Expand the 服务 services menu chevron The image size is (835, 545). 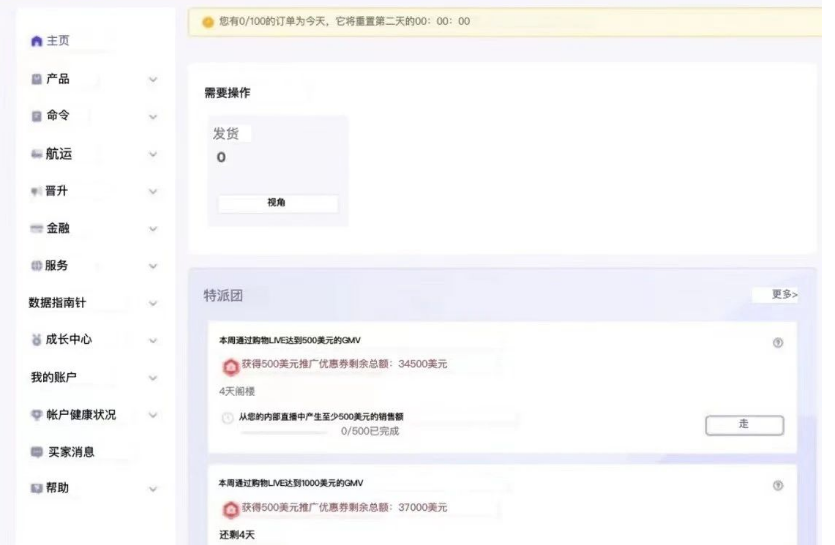[x=152, y=266]
